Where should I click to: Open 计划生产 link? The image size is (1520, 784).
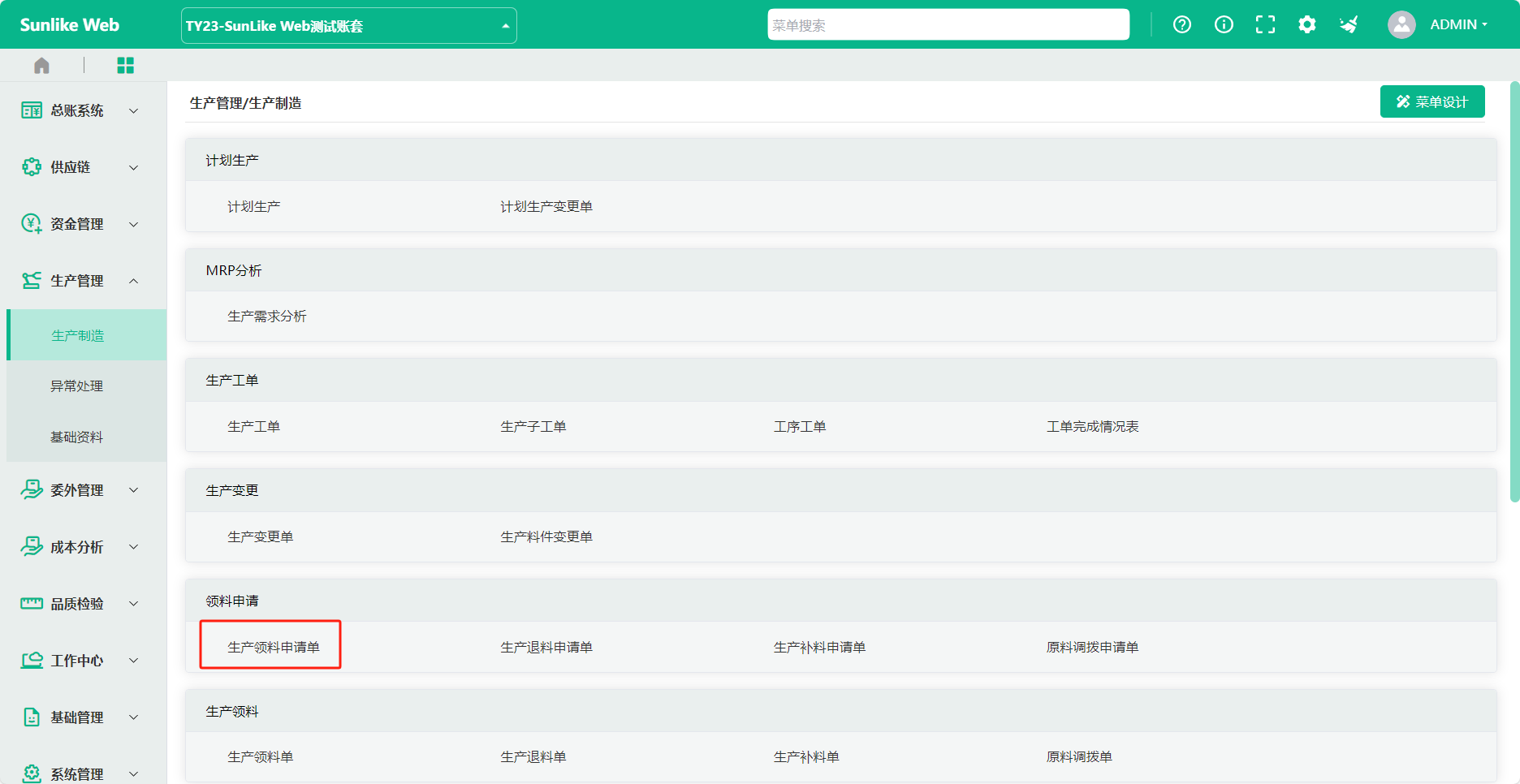[253, 206]
